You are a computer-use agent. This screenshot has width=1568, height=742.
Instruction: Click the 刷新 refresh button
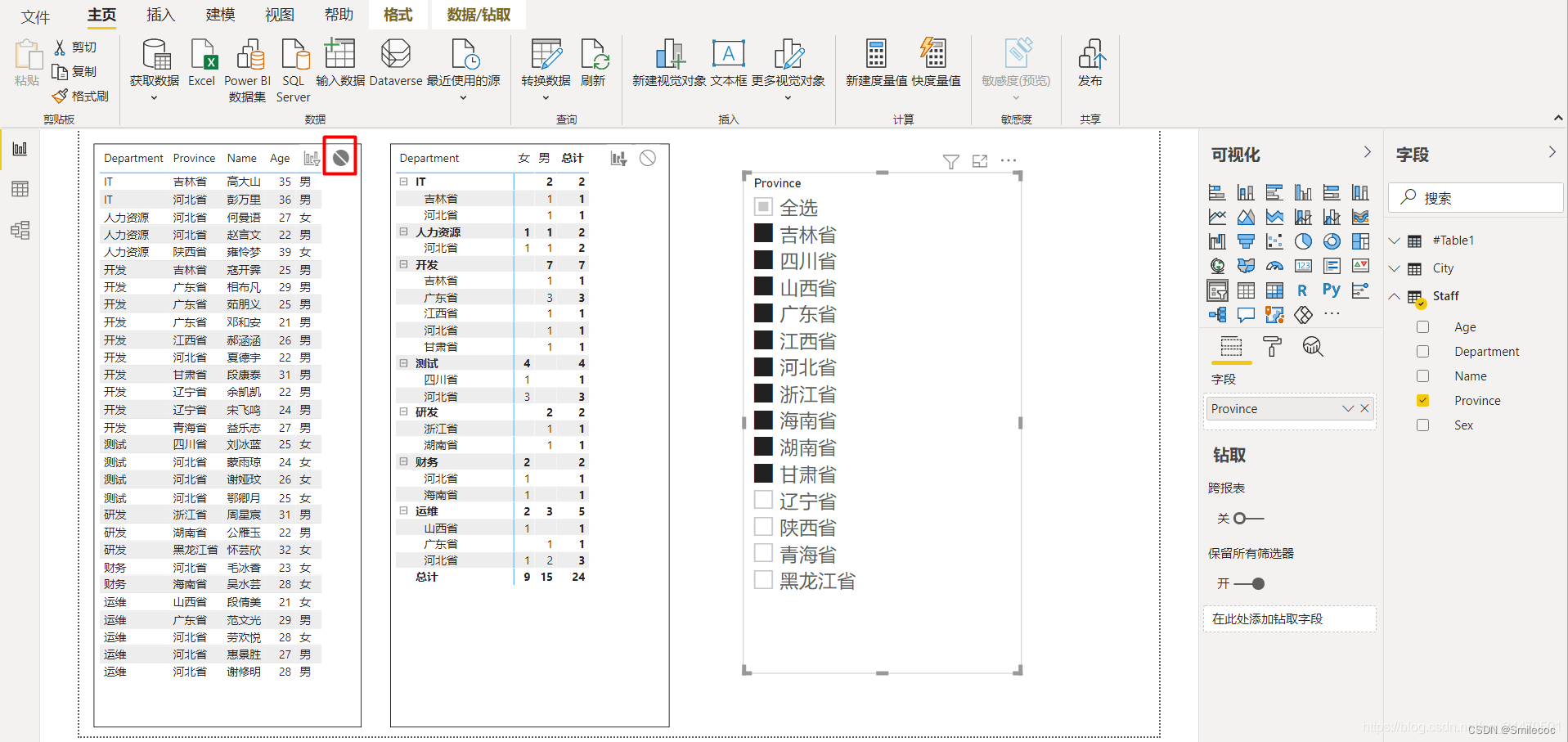pyautogui.click(x=593, y=63)
